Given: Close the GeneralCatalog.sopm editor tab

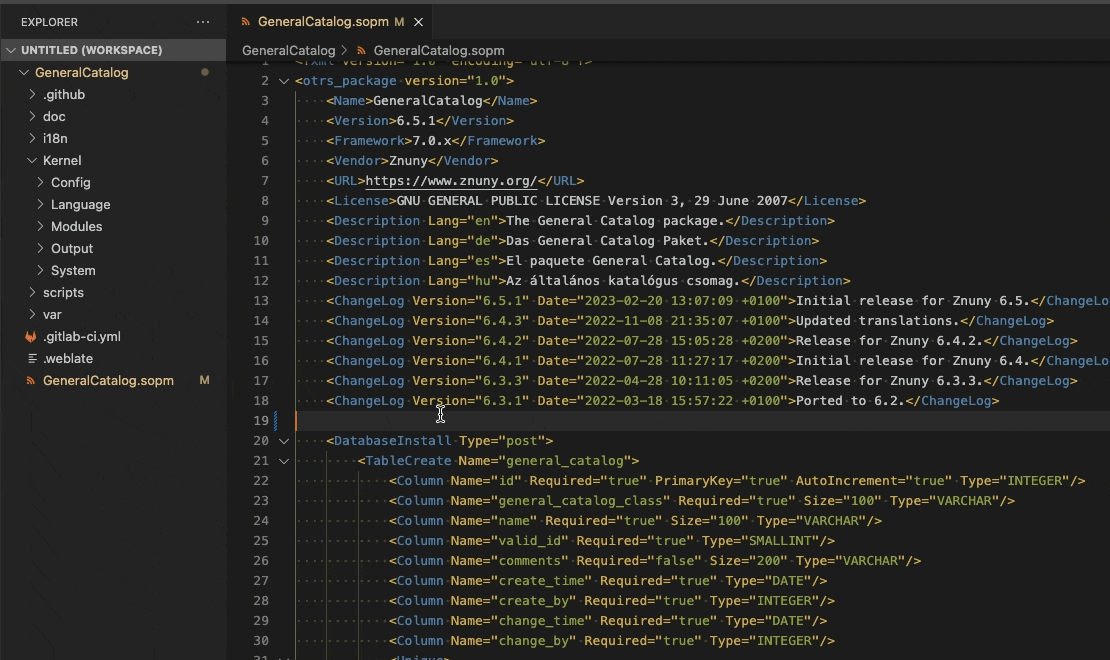Looking at the screenshot, I should coord(418,22).
